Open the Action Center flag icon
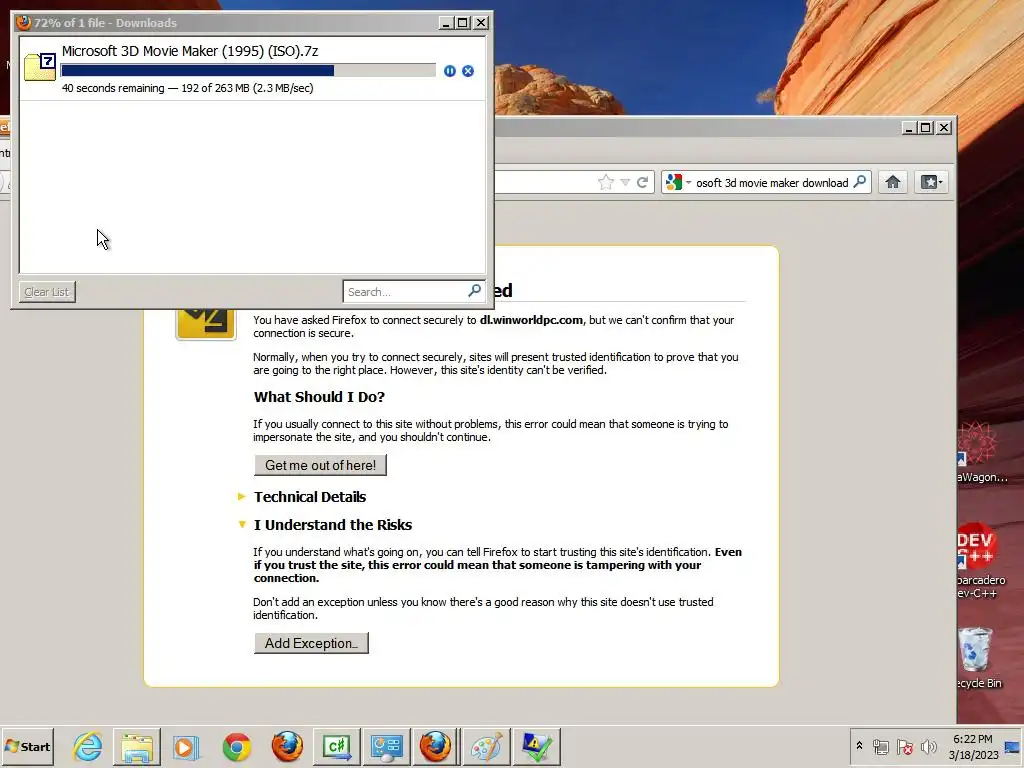The image size is (1024, 768). (x=904, y=746)
